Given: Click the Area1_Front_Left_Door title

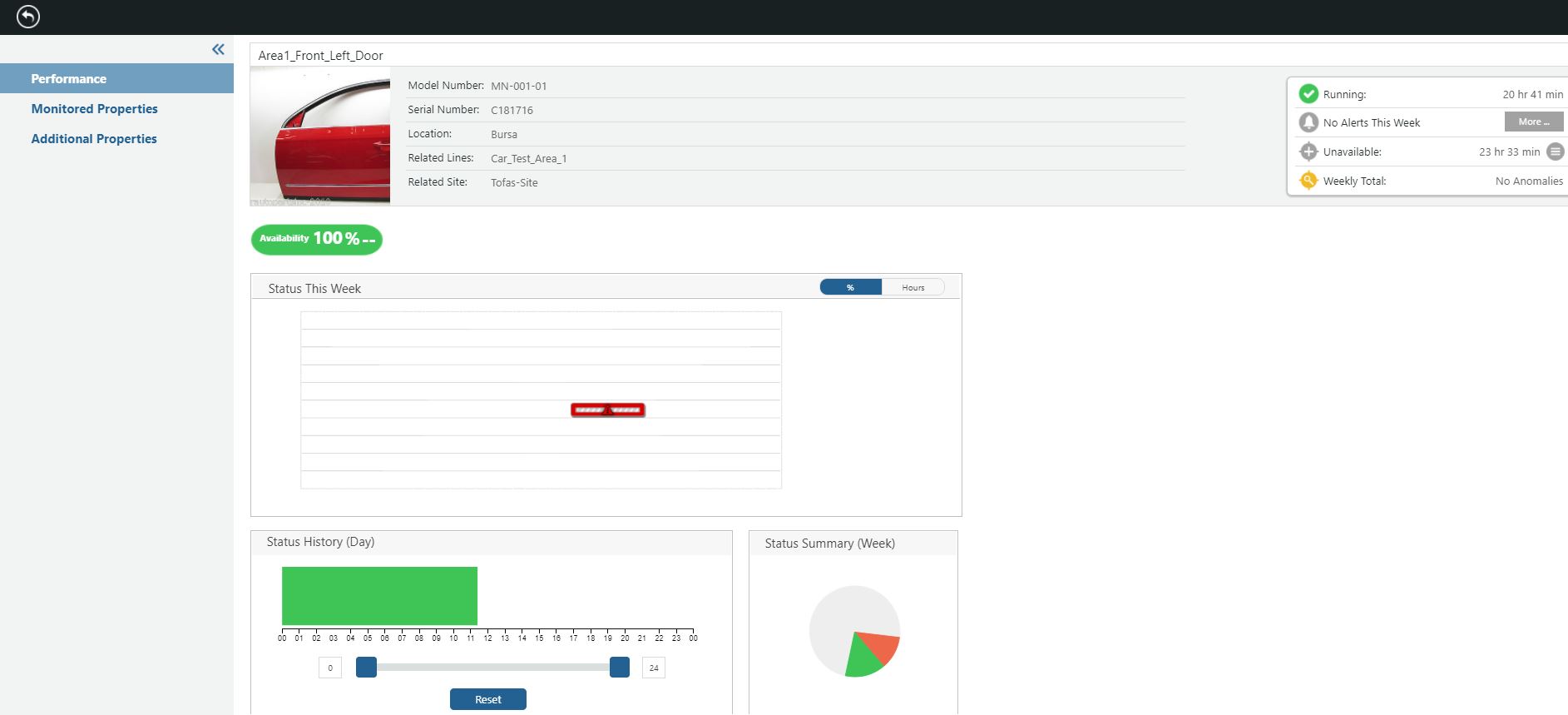Looking at the screenshot, I should 320,56.
